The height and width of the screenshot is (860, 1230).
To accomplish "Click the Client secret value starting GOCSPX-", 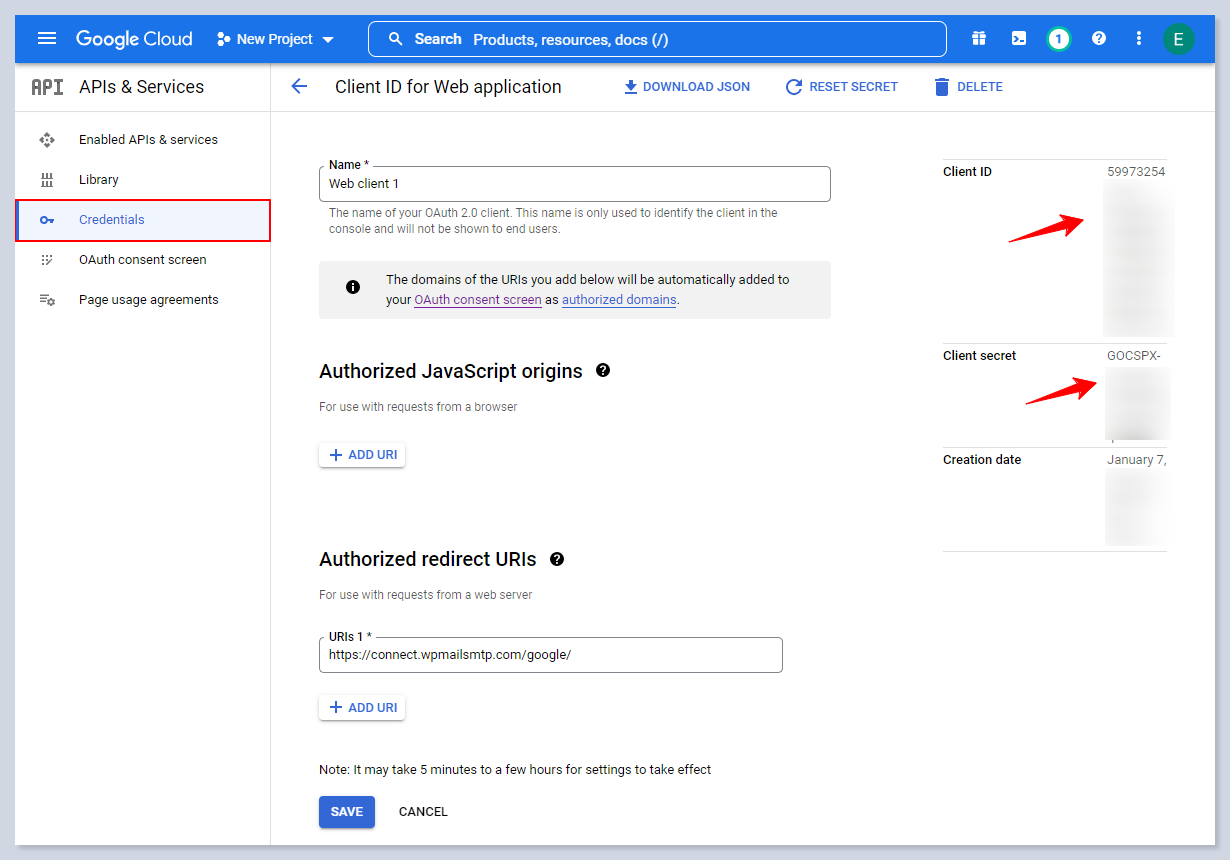I will (1134, 356).
